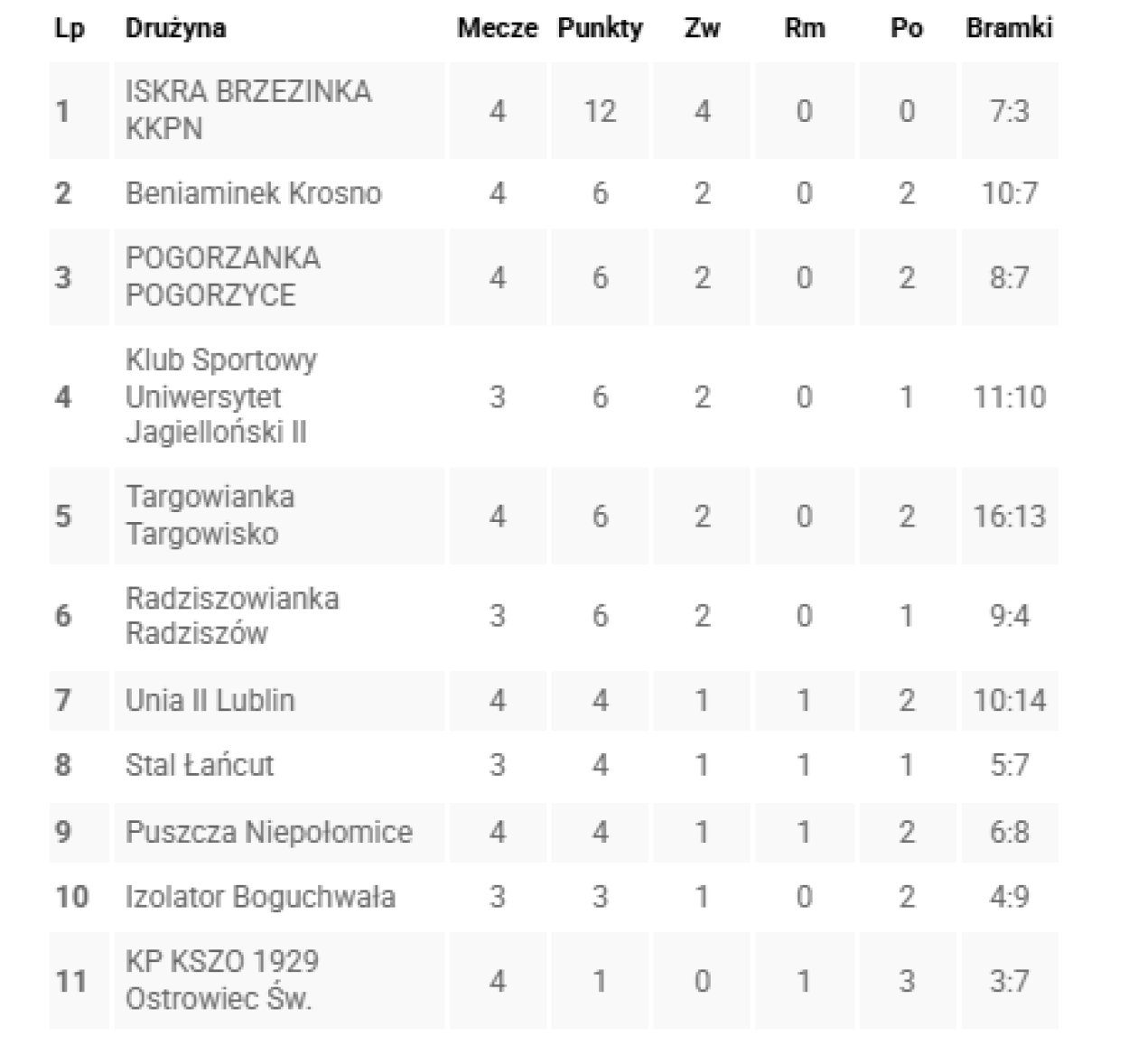Image resolution: width=1138 pixels, height=1064 pixels.
Task: Click the Drużyna column header
Action: 175,28
